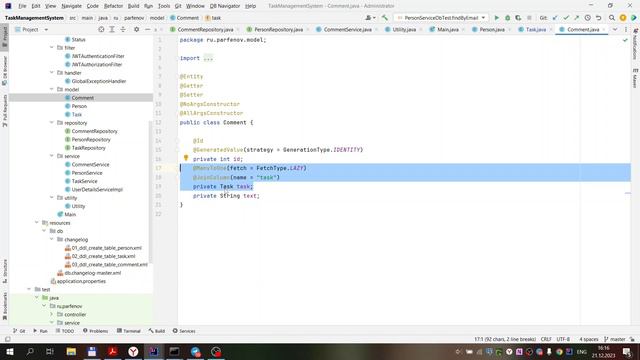
Task: Open the Run tool window
Action: coord(40,331)
